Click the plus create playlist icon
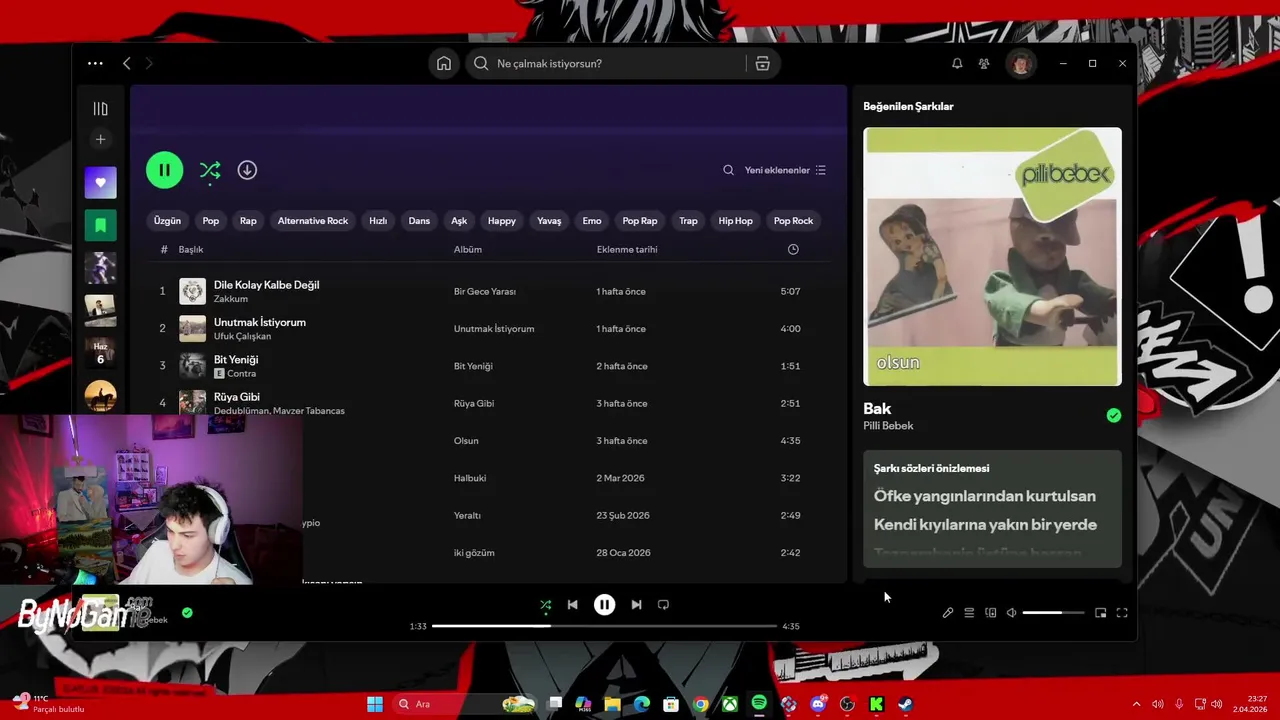Viewport: 1280px width, 720px height. [100, 139]
